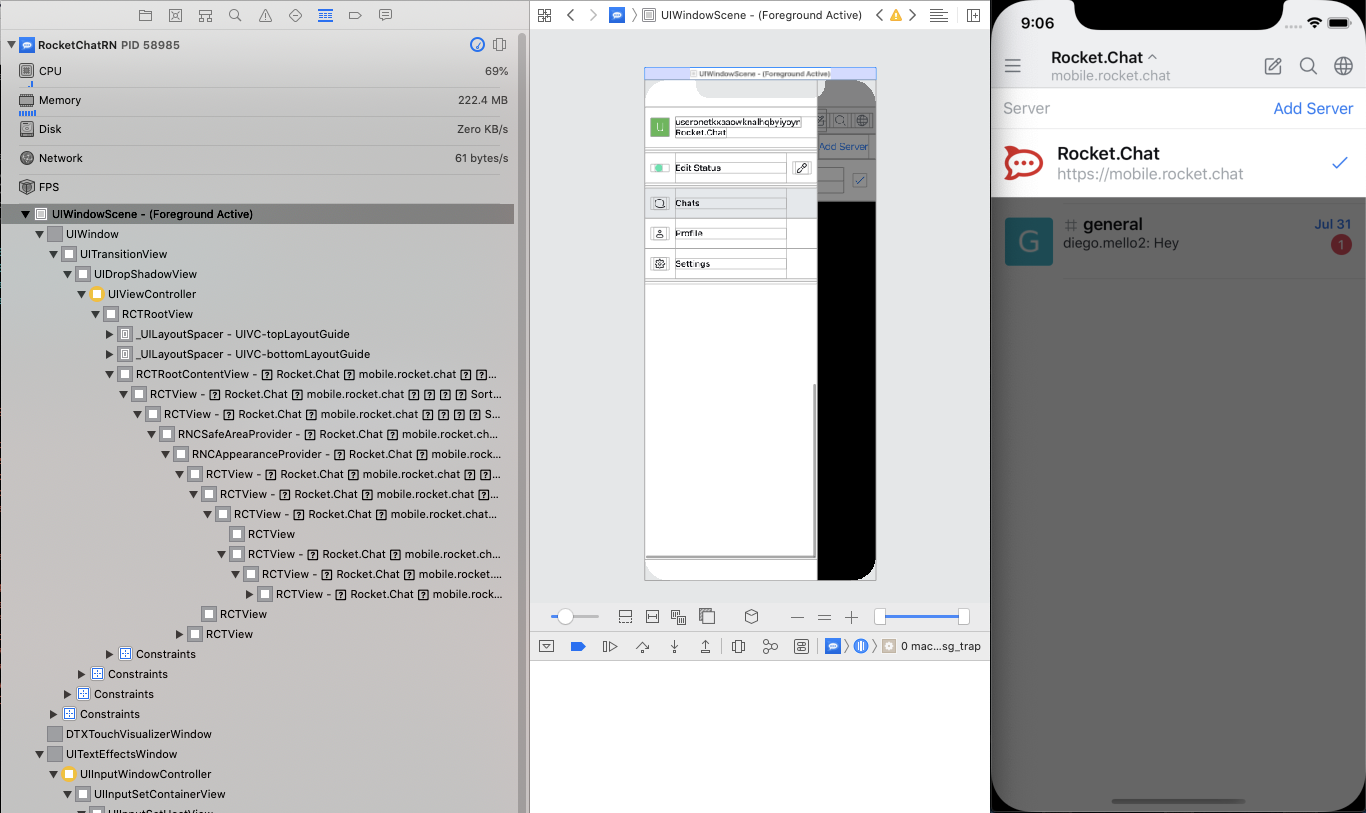This screenshot has height=813, width=1366.
Task: Click the view-options icon next to the gauge
Action: click(500, 45)
